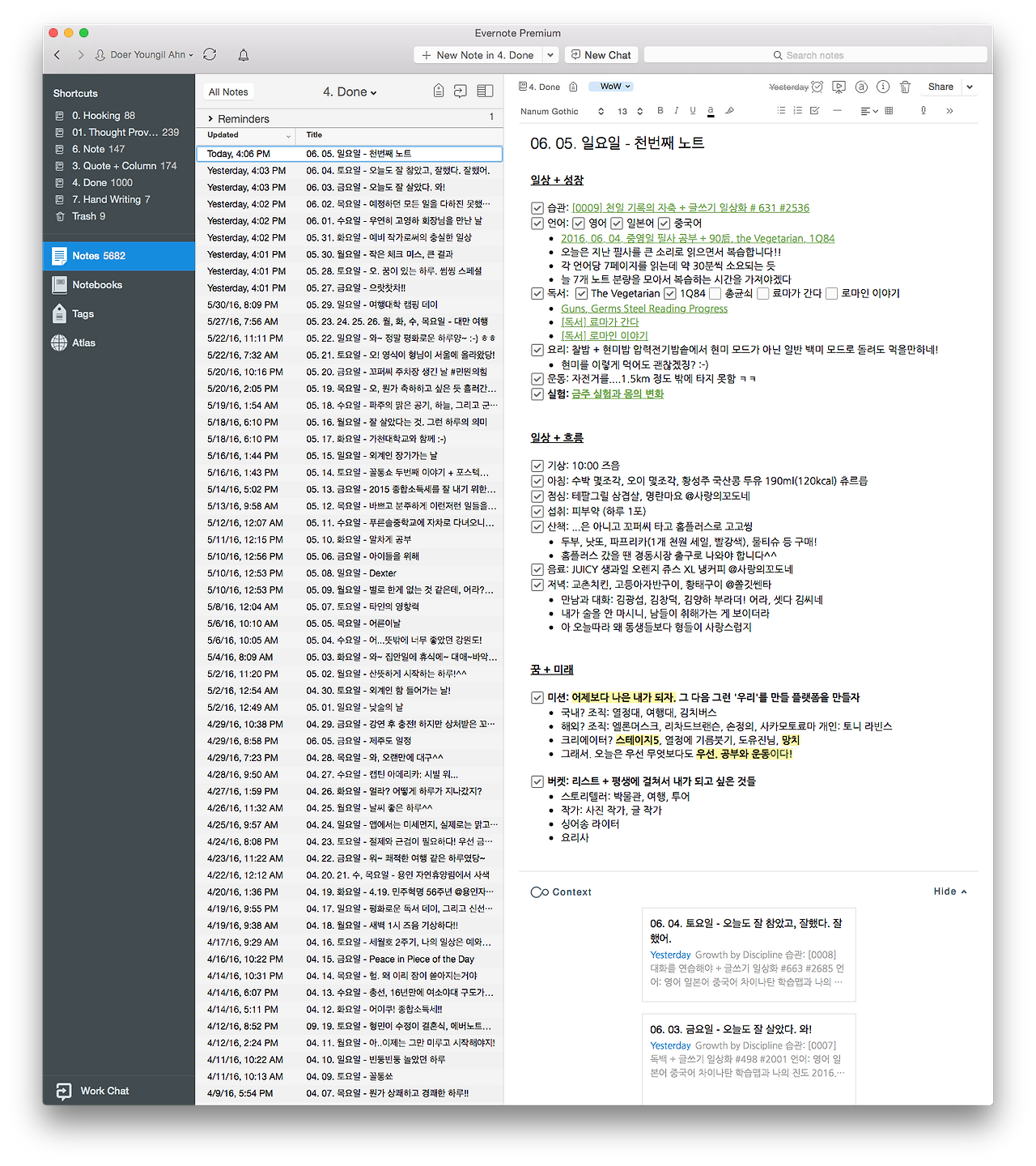The height and width of the screenshot is (1166, 1036).
Task: Toggle the 1Q84 checkbox
Action: pyautogui.click(x=670, y=294)
